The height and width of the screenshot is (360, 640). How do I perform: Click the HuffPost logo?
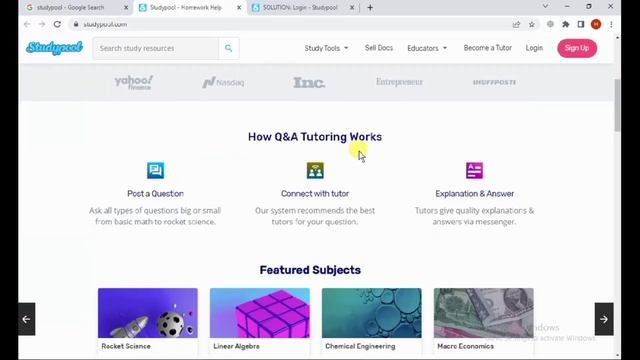pos(494,82)
